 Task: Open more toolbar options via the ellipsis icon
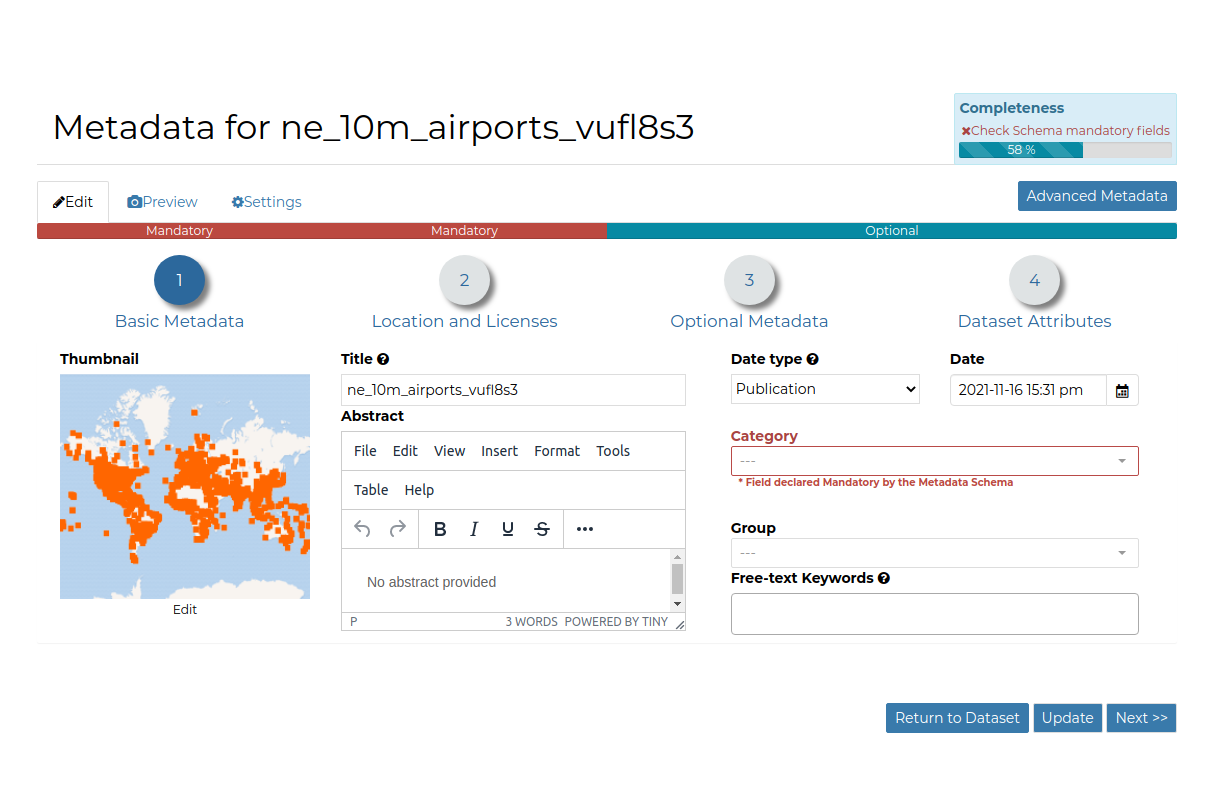(x=584, y=528)
